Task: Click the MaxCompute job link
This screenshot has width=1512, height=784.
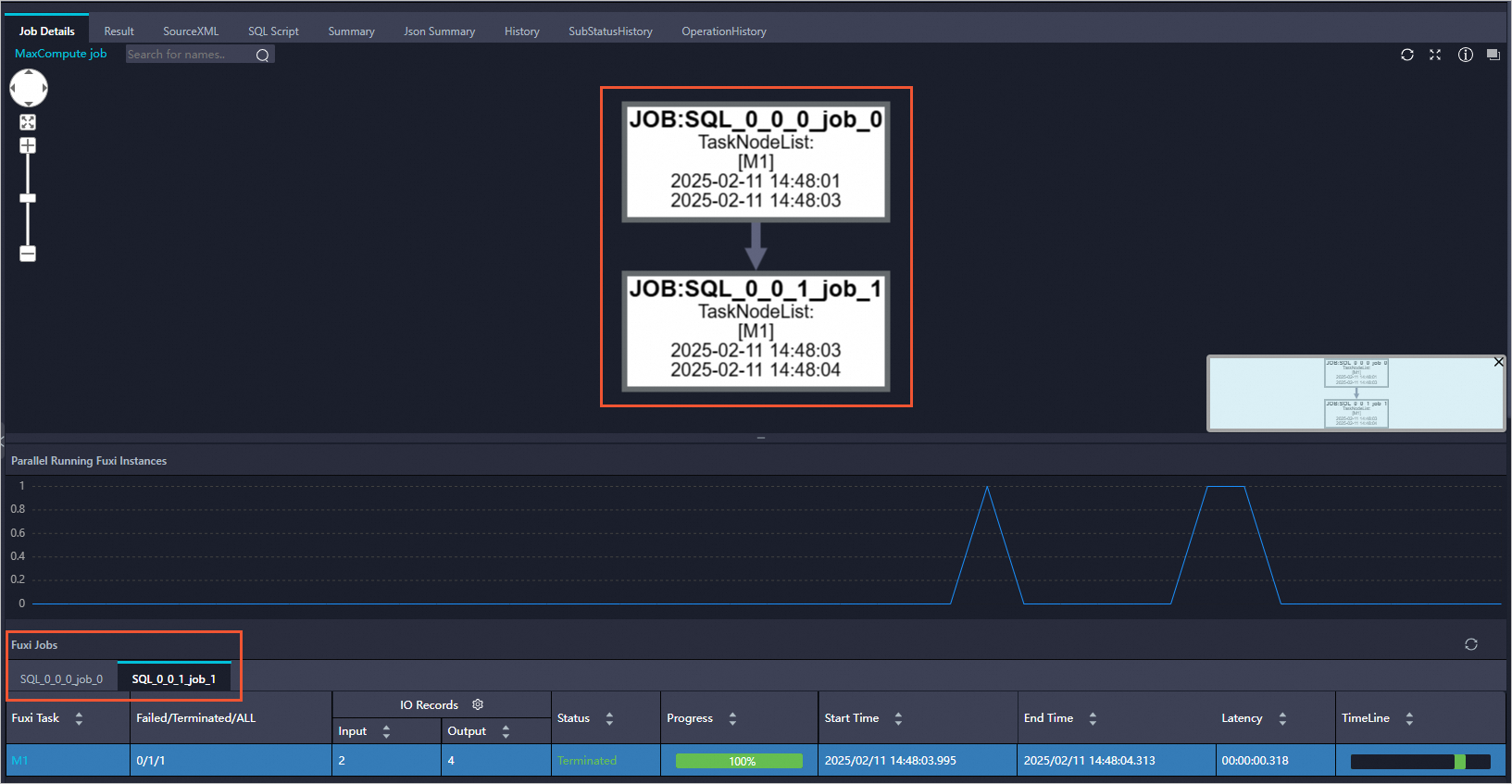Action: pos(61,54)
